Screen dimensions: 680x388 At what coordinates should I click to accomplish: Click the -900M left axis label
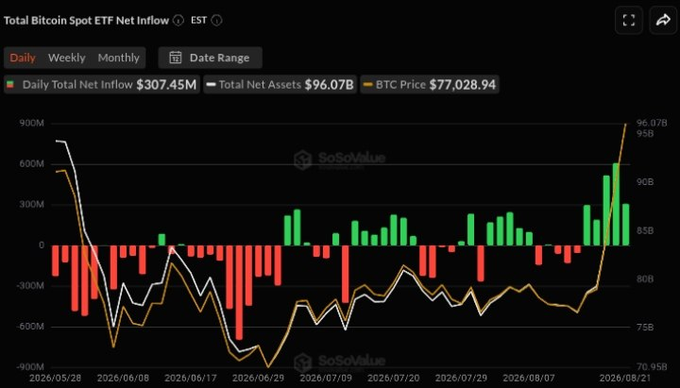(x=29, y=367)
